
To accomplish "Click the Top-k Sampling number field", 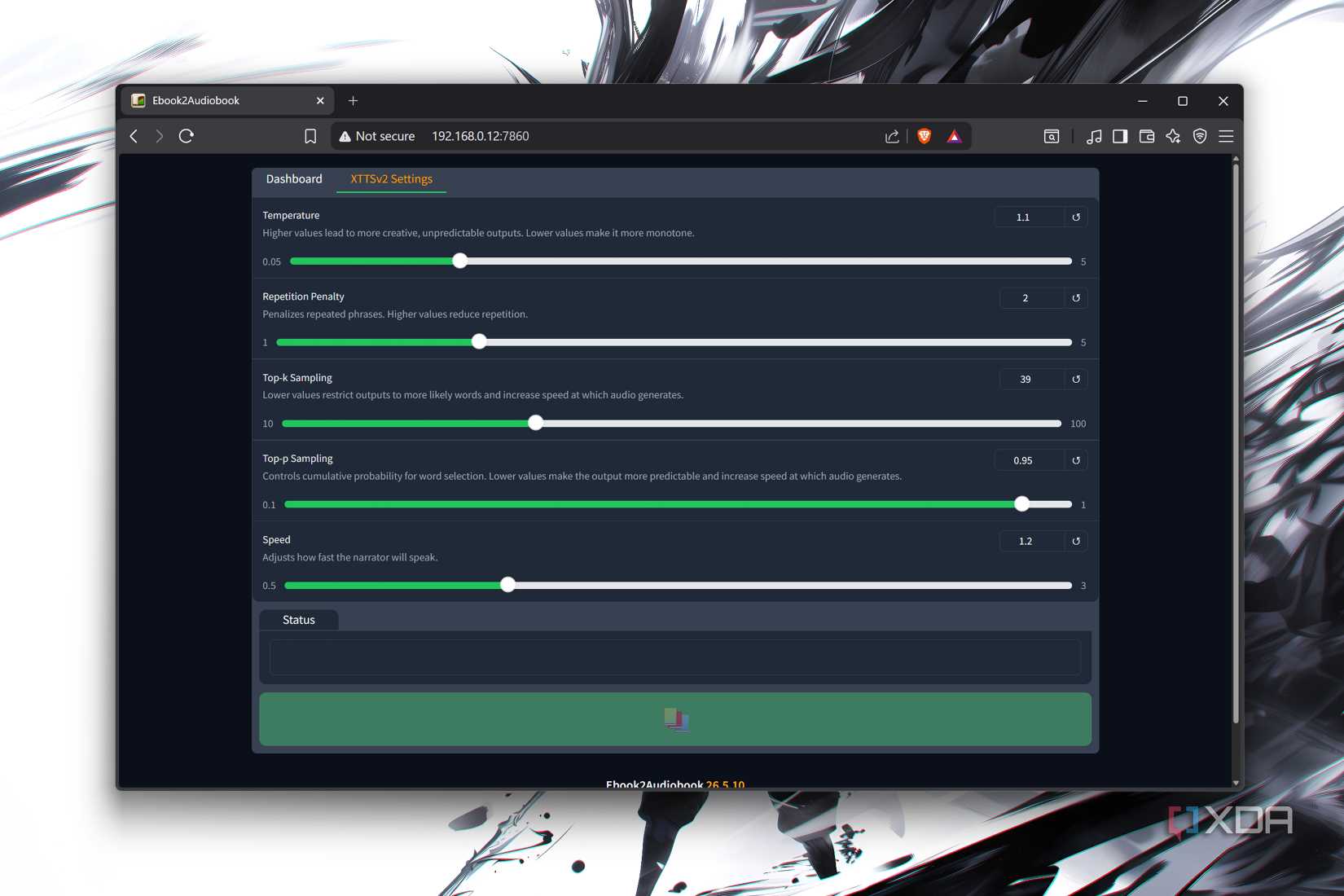I will (x=1032, y=379).
